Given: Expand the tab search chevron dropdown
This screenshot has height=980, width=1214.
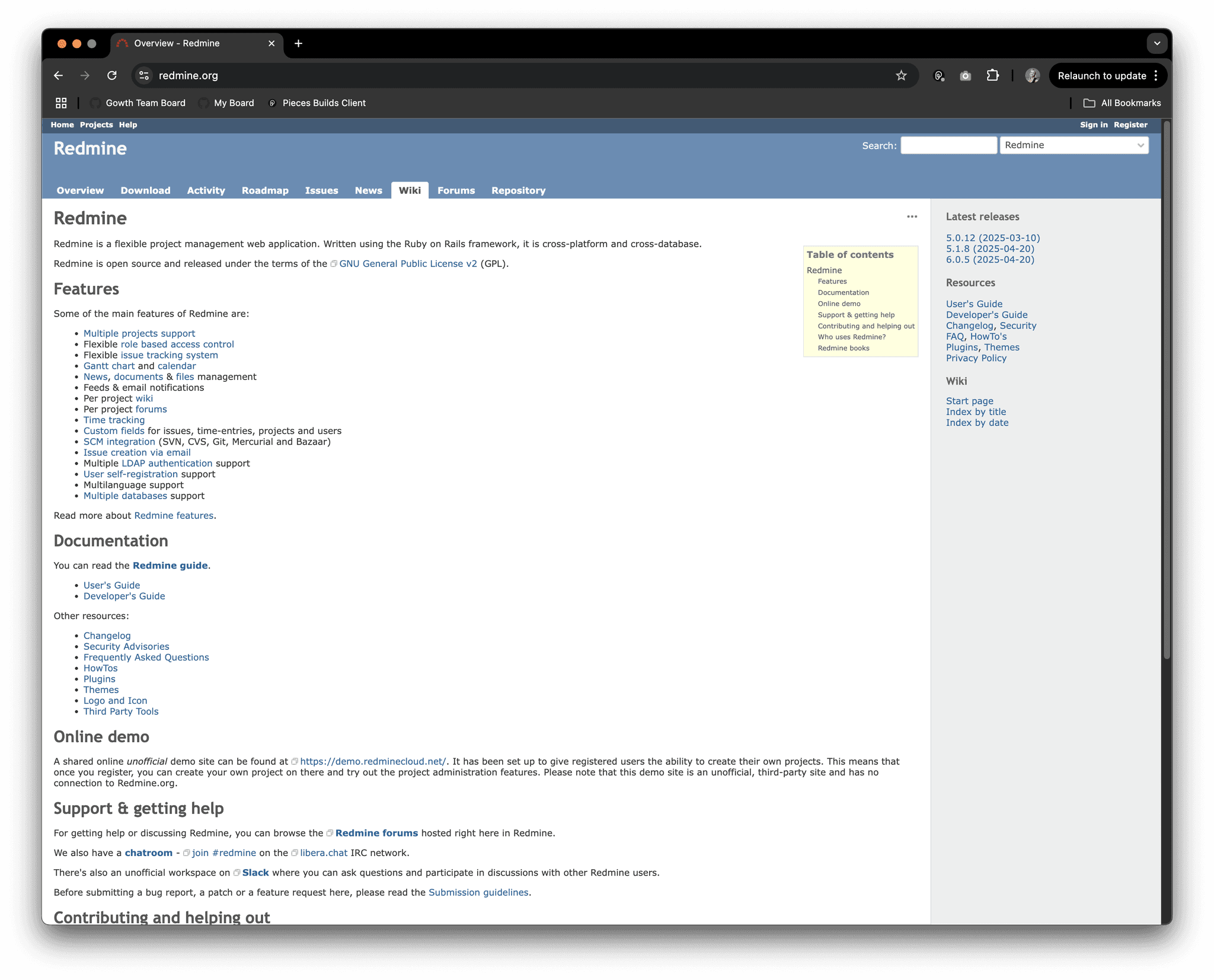Looking at the screenshot, I should pyautogui.click(x=1157, y=43).
